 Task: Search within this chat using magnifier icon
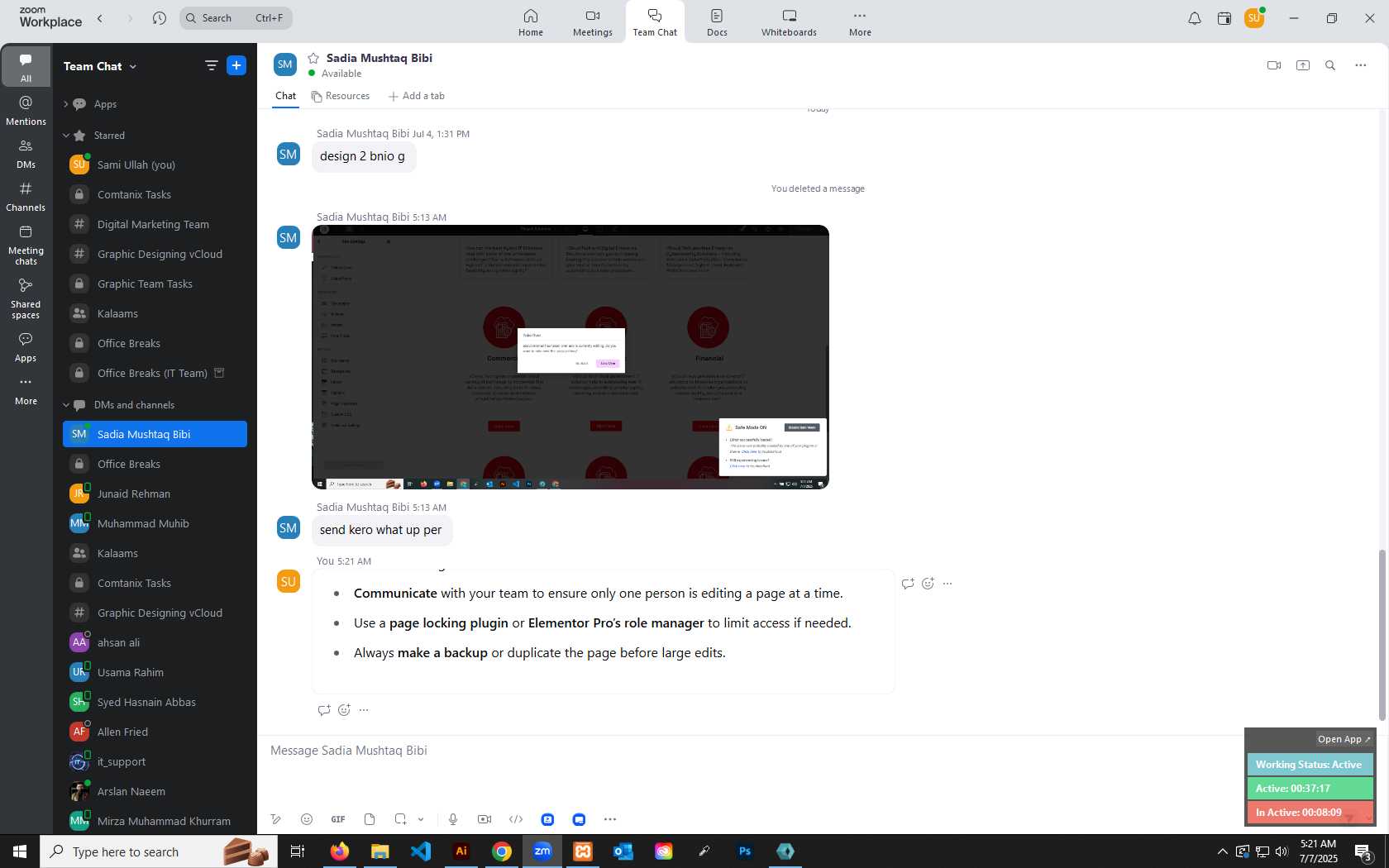pyautogui.click(x=1330, y=65)
